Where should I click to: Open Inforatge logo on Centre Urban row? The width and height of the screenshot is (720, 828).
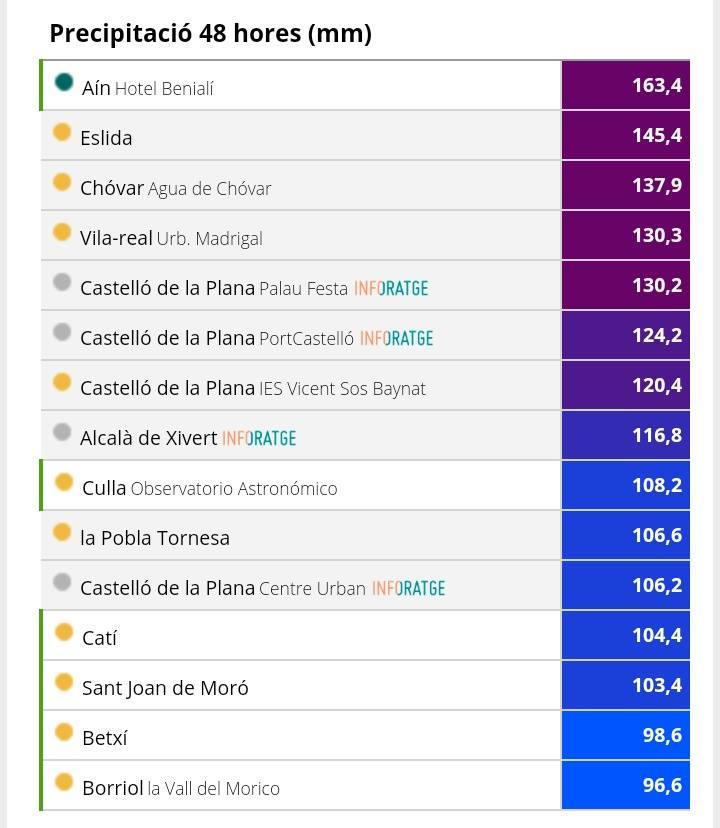(x=408, y=588)
